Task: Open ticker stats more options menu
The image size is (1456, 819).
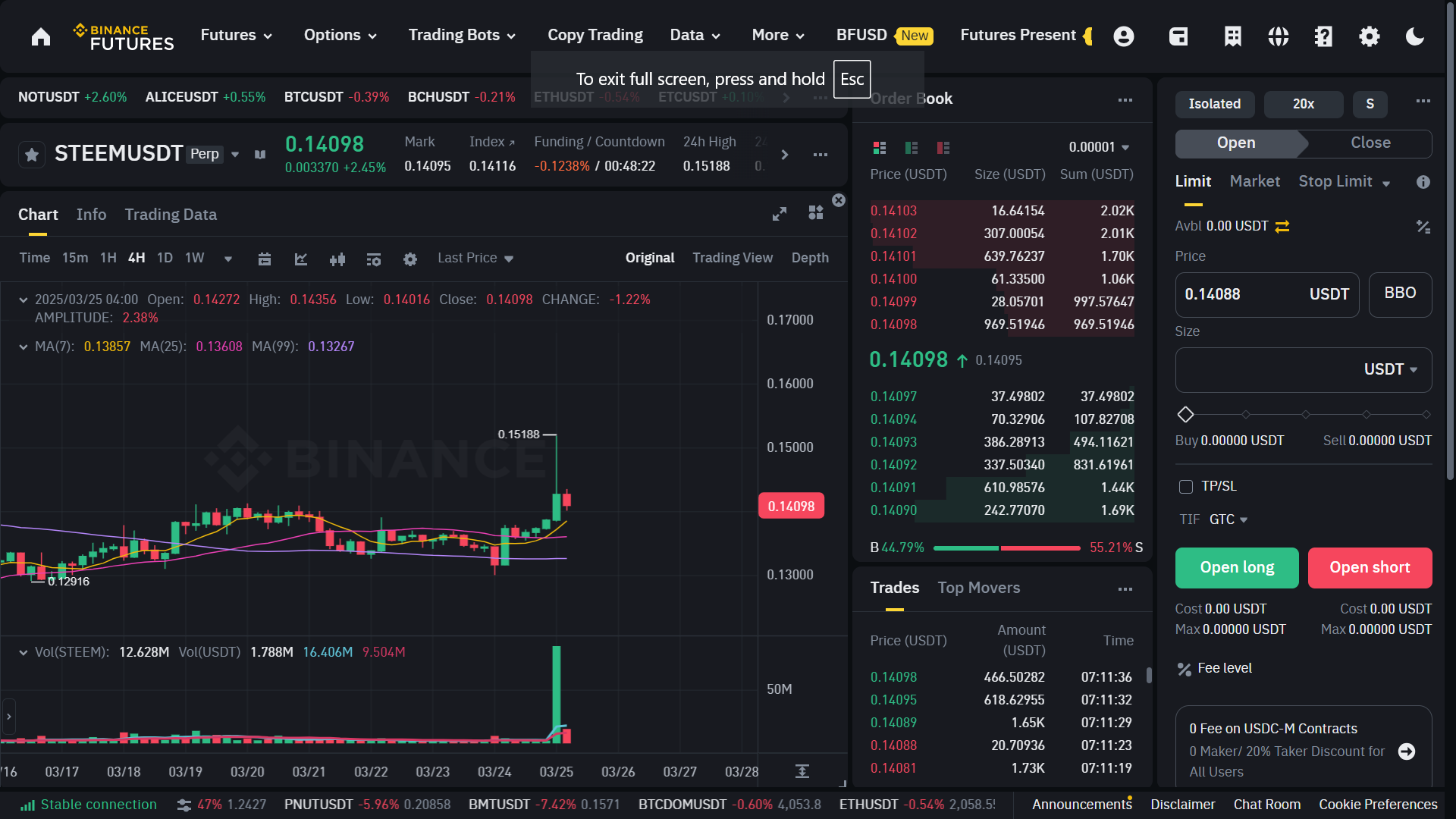Action: [821, 155]
